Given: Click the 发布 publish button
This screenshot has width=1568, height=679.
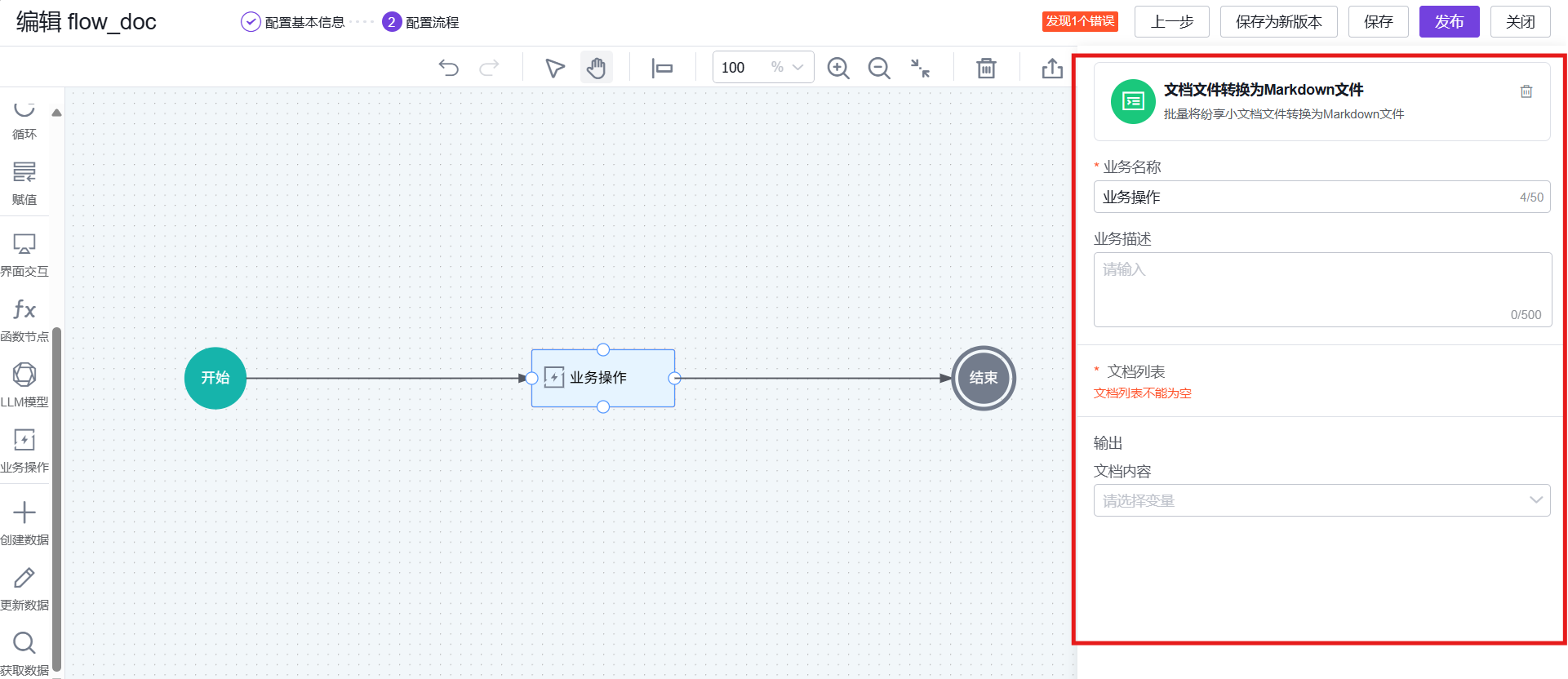Looking at the screenshot, I should point(1449,22).
